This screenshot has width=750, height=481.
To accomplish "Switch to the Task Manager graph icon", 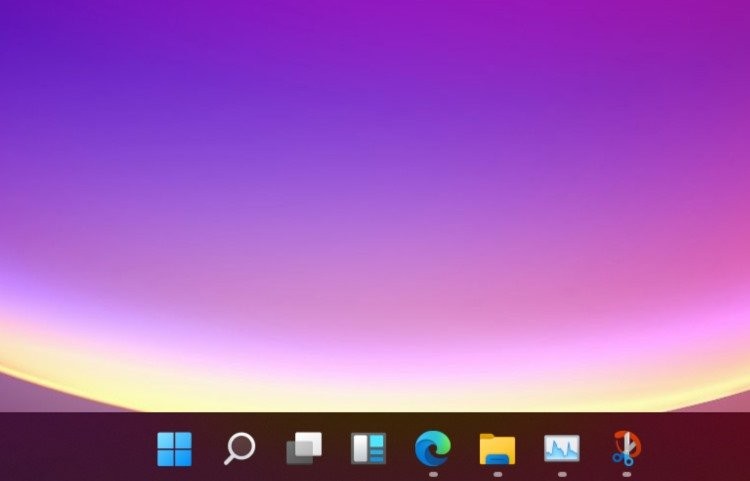I will (562, 448).
